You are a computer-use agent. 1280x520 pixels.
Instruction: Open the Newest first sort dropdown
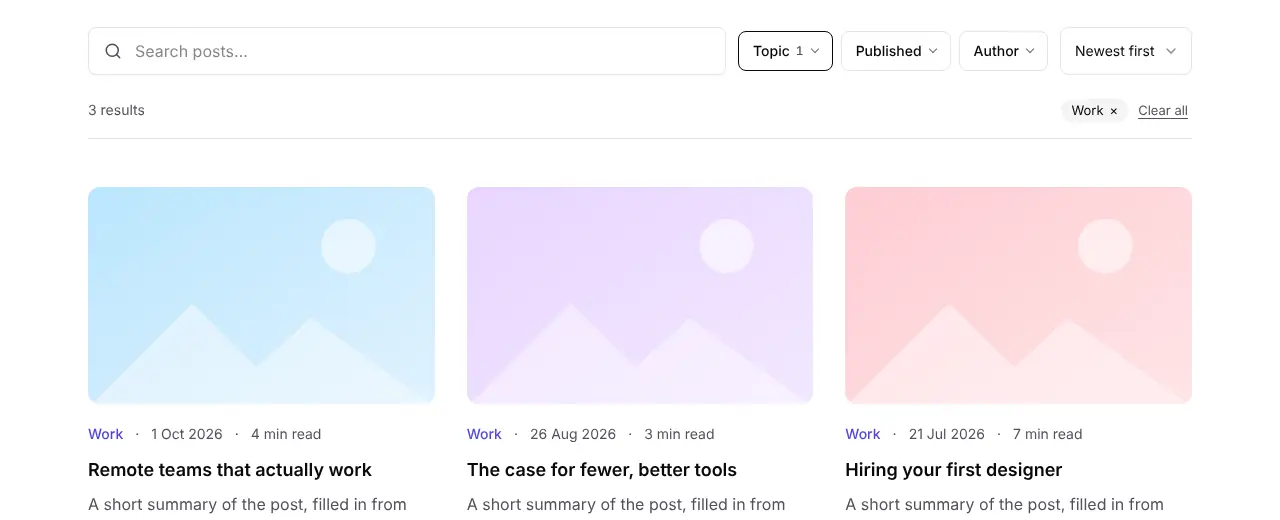1126,51
